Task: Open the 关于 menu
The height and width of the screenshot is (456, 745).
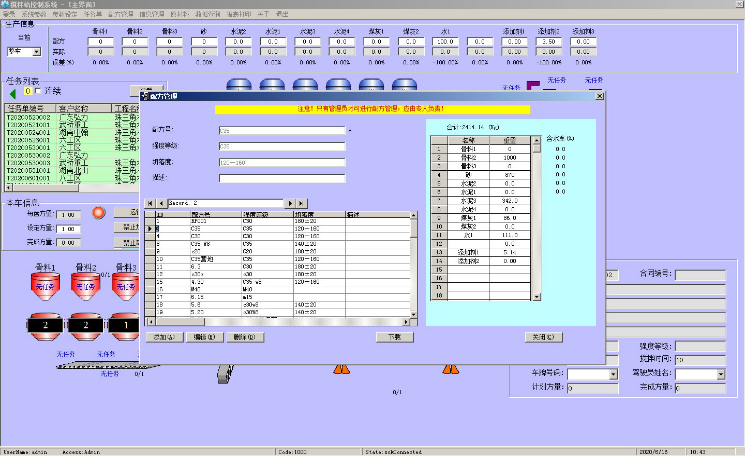Action: [263, 14]
